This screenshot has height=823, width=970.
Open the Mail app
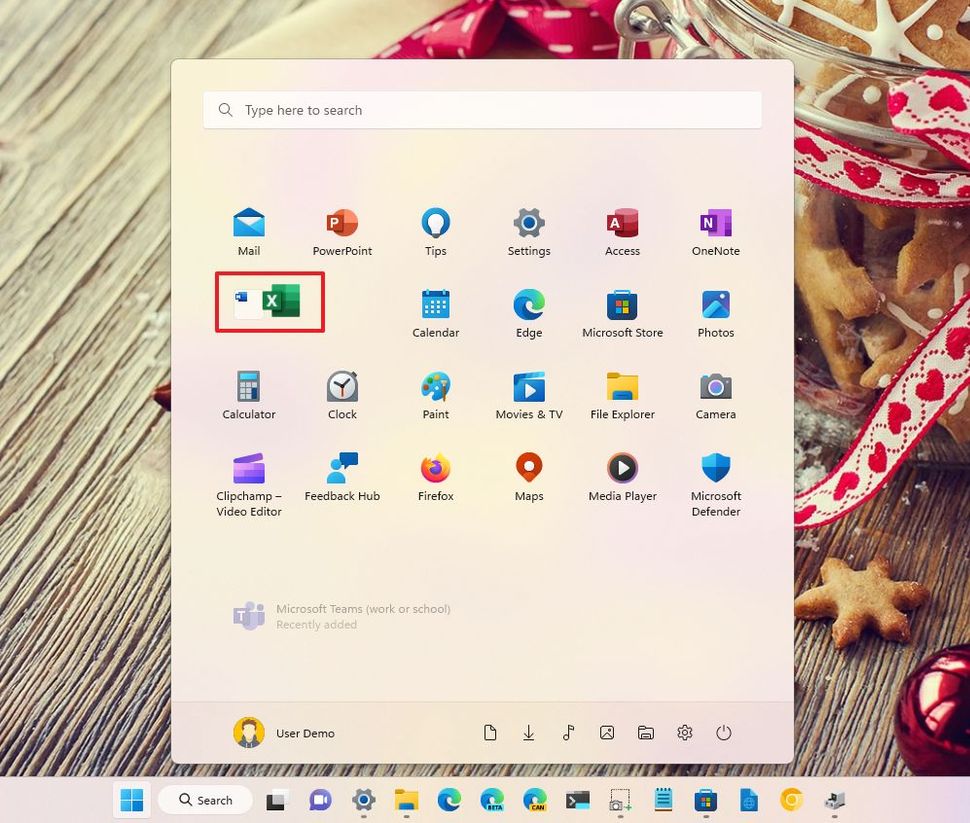[x=248, y=222]
